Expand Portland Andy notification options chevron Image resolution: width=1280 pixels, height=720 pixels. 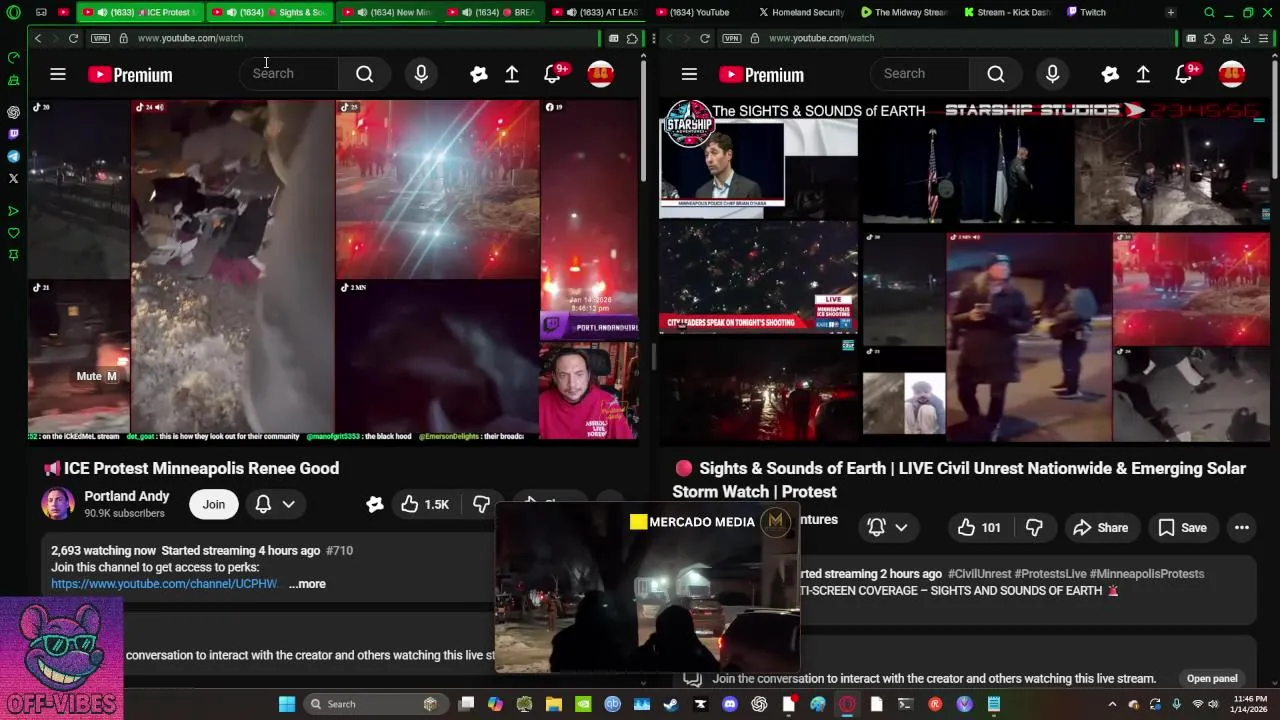[x=289, y=504]
